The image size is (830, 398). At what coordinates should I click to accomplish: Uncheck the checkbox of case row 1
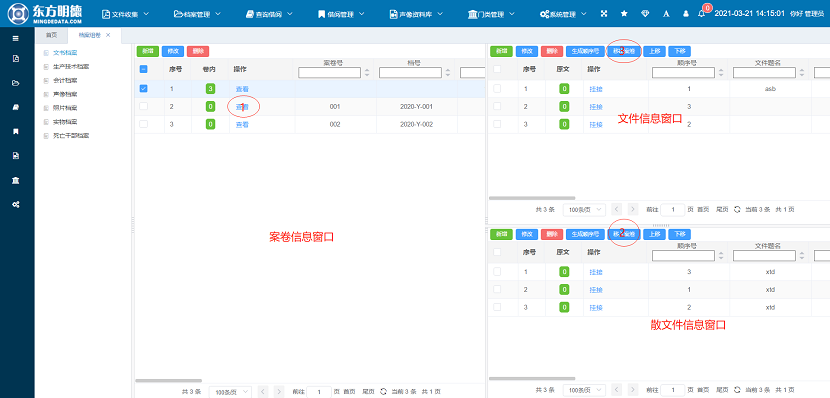click(143, 89)
